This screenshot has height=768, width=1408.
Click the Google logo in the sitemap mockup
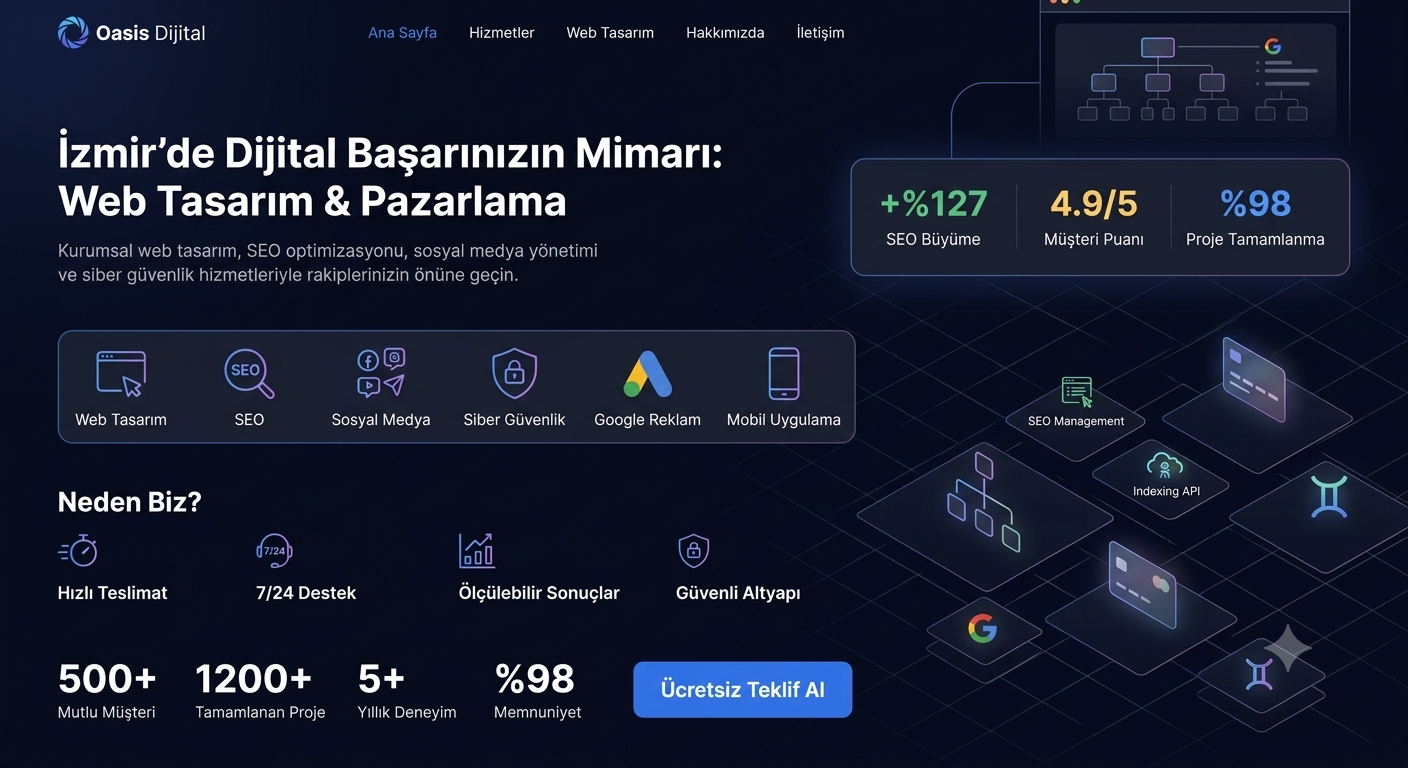[1273, 46]
